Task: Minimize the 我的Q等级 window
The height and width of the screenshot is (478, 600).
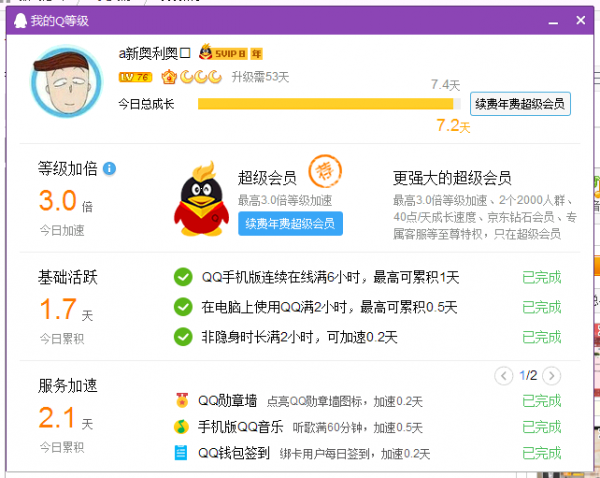Action: pyautogui.click(x=553, y=21)
